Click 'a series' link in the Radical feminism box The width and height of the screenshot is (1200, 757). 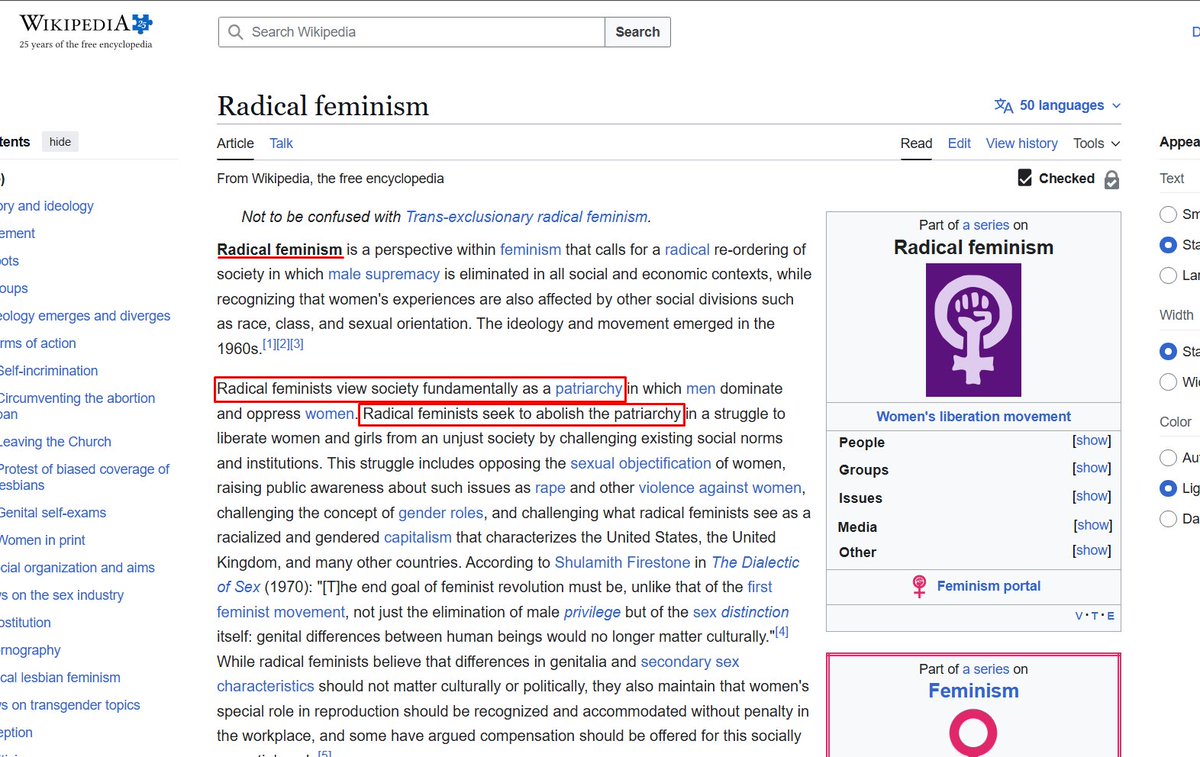pos(985,225)
